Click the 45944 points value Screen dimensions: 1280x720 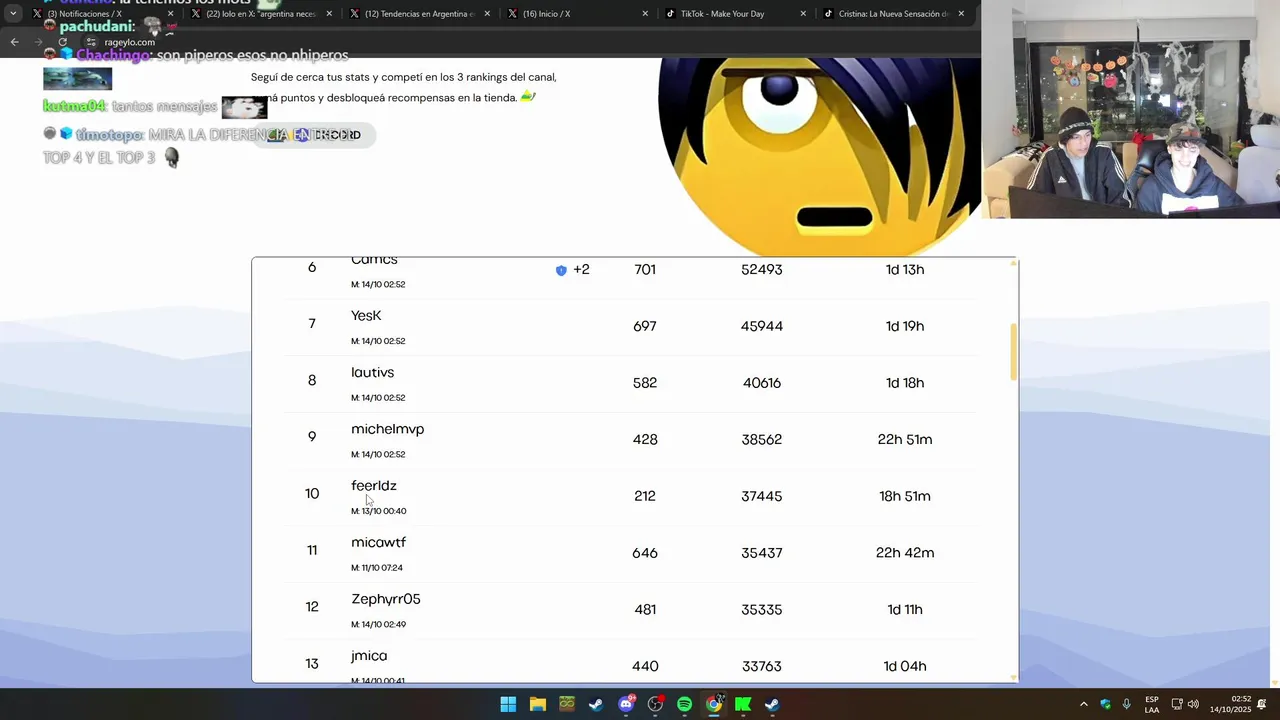point(762,326)
